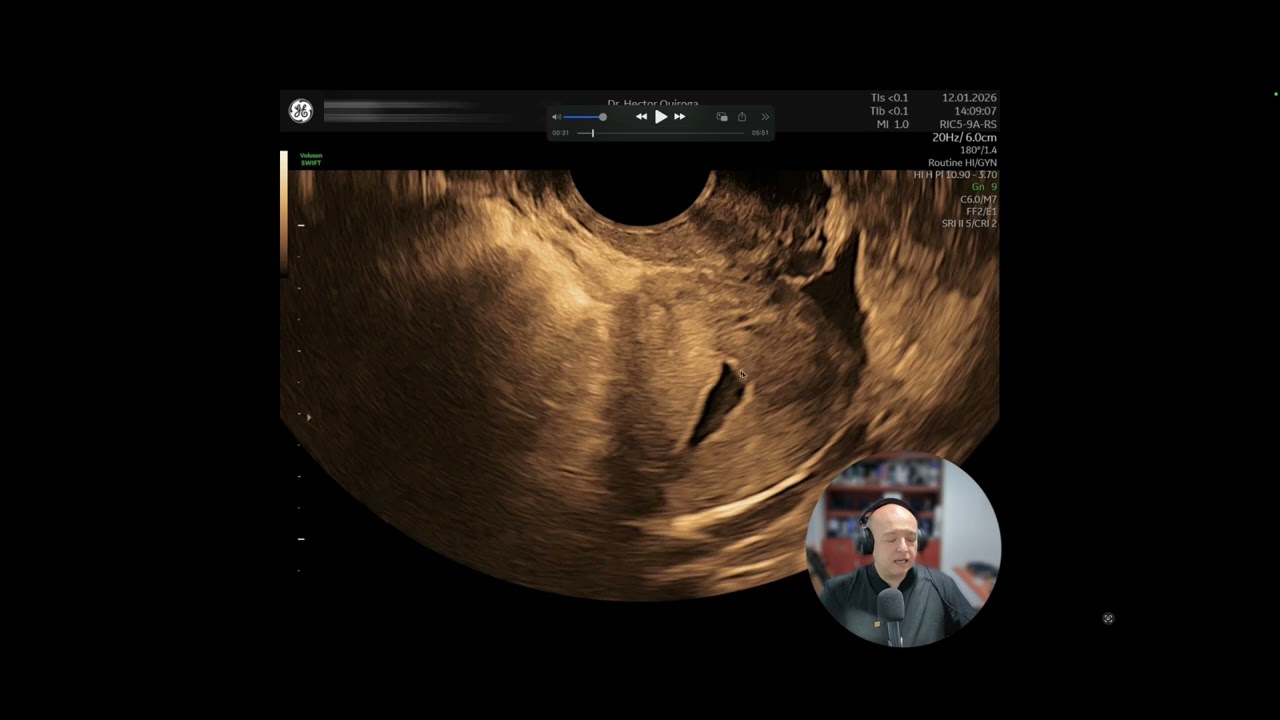Image resolution: width=1280 pixels, height=720 pixels.
Task: Click the probe label RIC5-9A-RS
Action: click(x=968, y=124)
